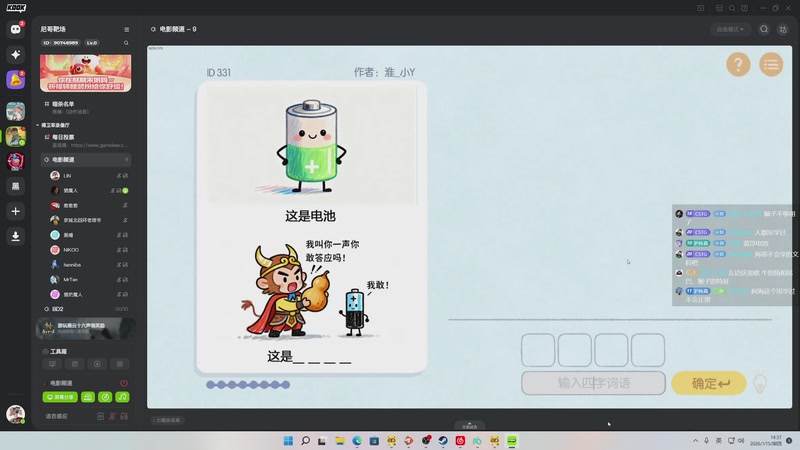Open the discover sparkle icon in sidebar

point(15,55)
